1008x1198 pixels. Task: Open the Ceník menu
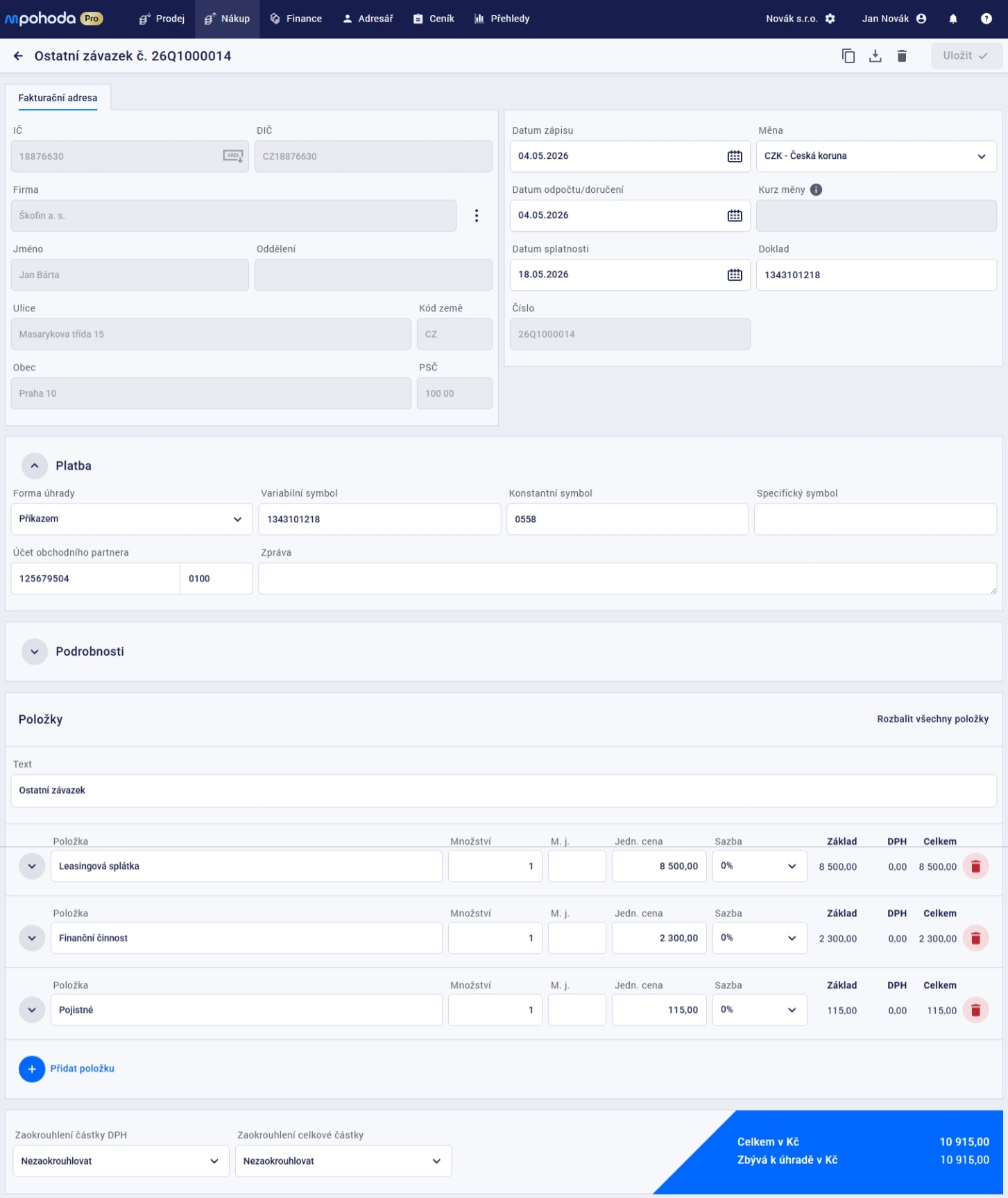[x=434, y=19]
